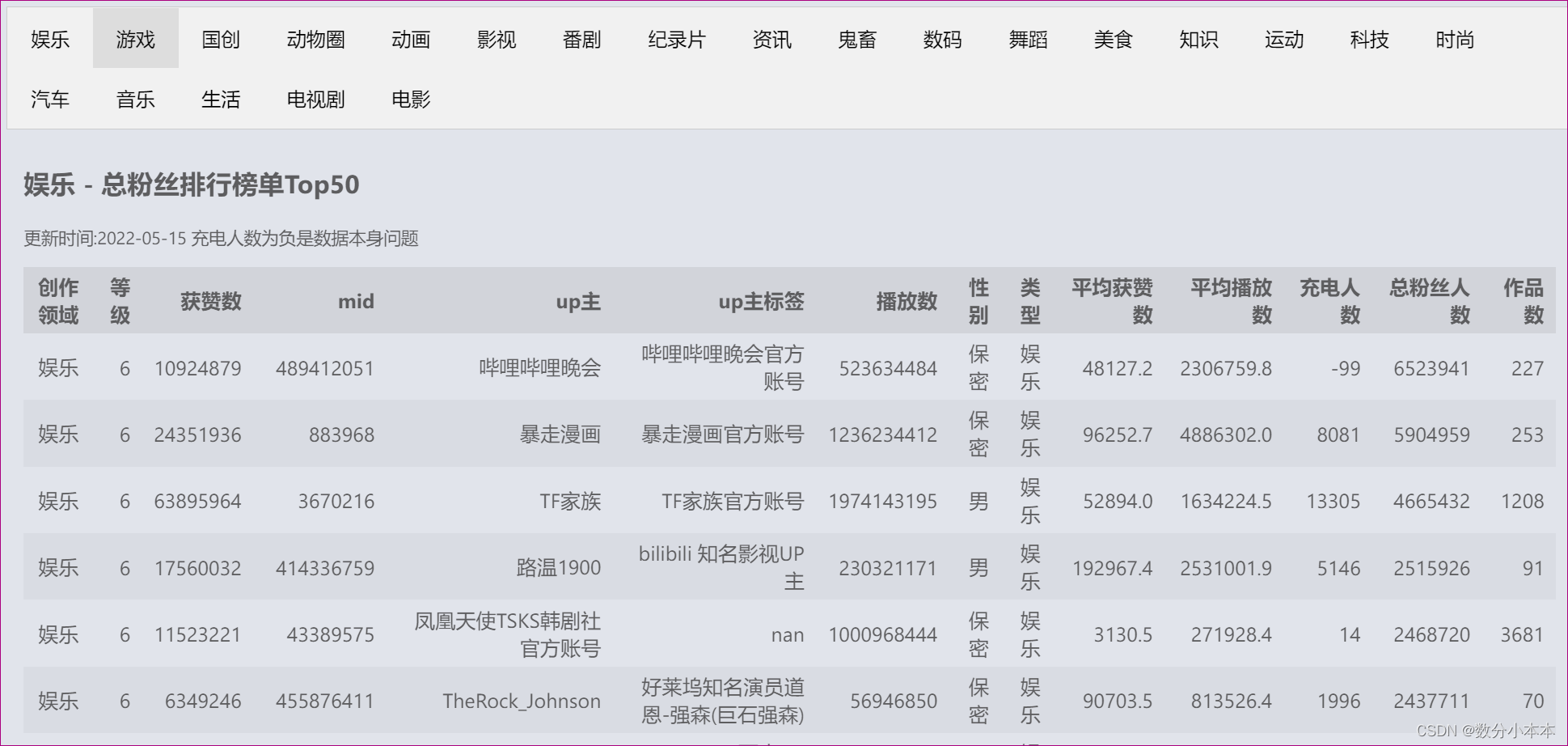Open the 番剧 tab
Image resolution: width=1568 pixels, height=746 pixels.
[582, 39]
